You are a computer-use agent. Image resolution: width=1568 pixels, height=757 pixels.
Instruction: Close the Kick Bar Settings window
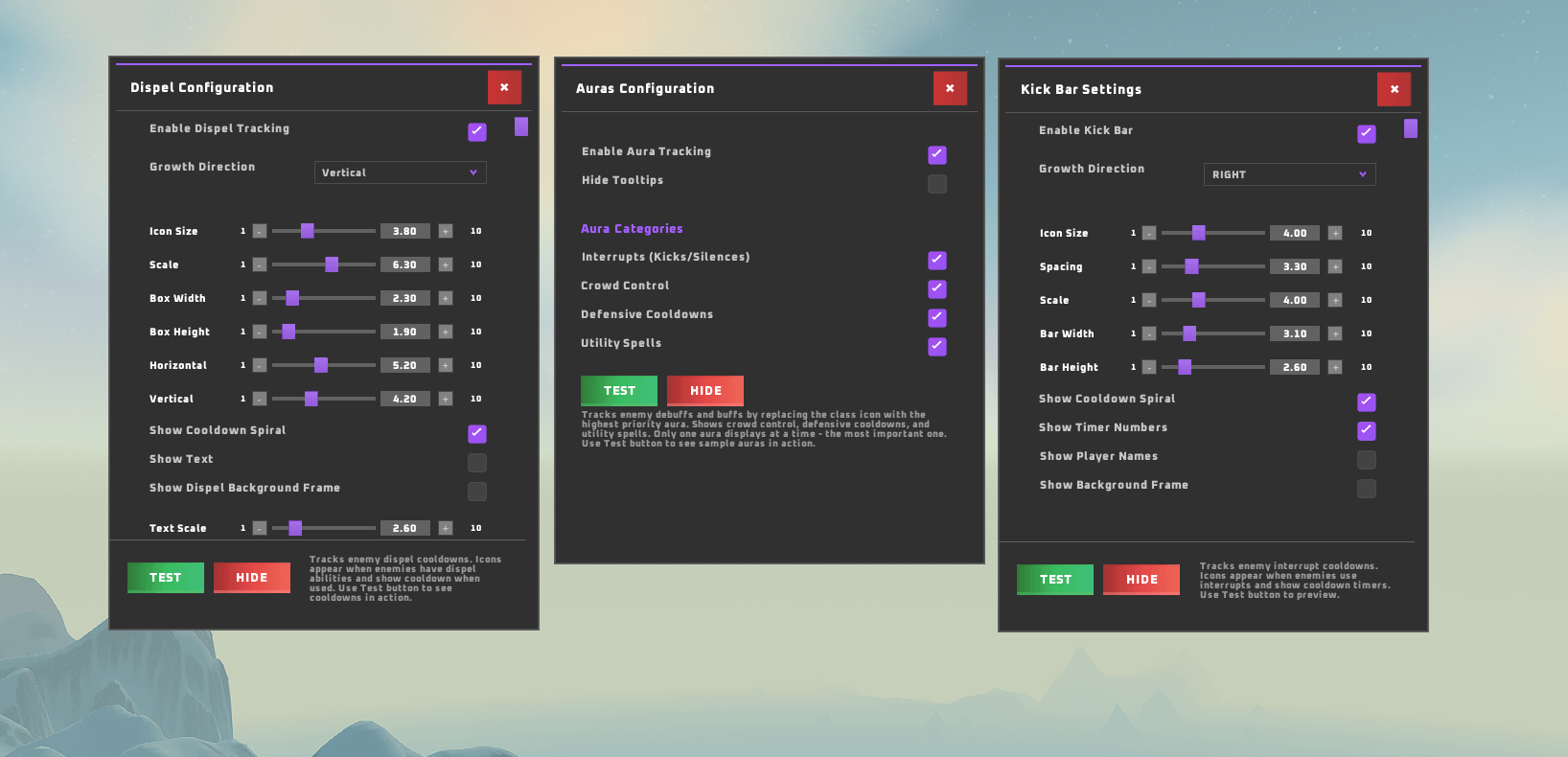pos(1395,89)
